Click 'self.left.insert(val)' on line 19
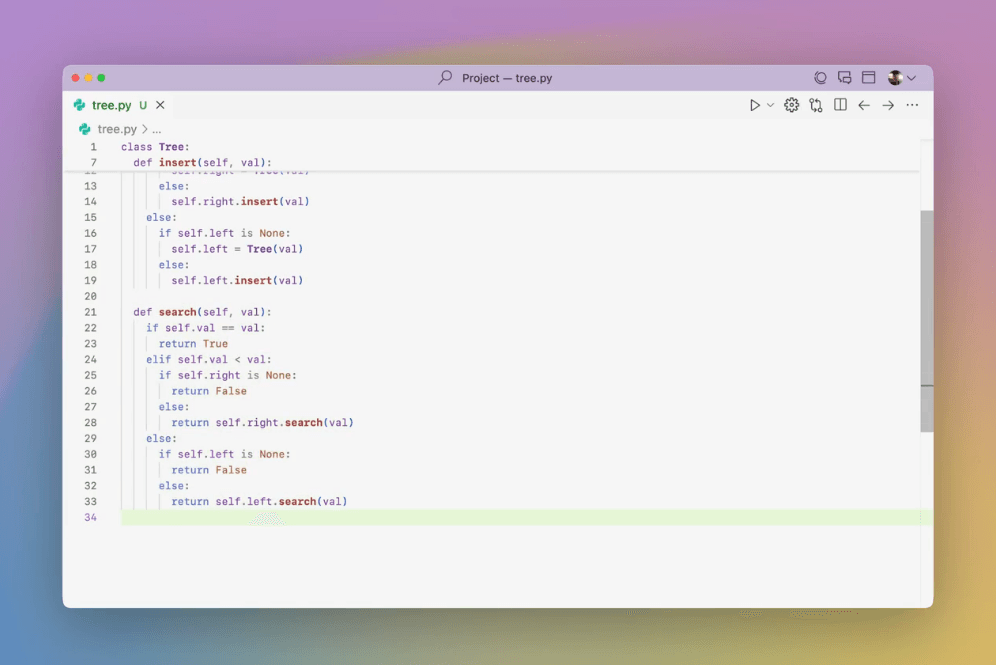The image size is (996, 665). (237, 280)
